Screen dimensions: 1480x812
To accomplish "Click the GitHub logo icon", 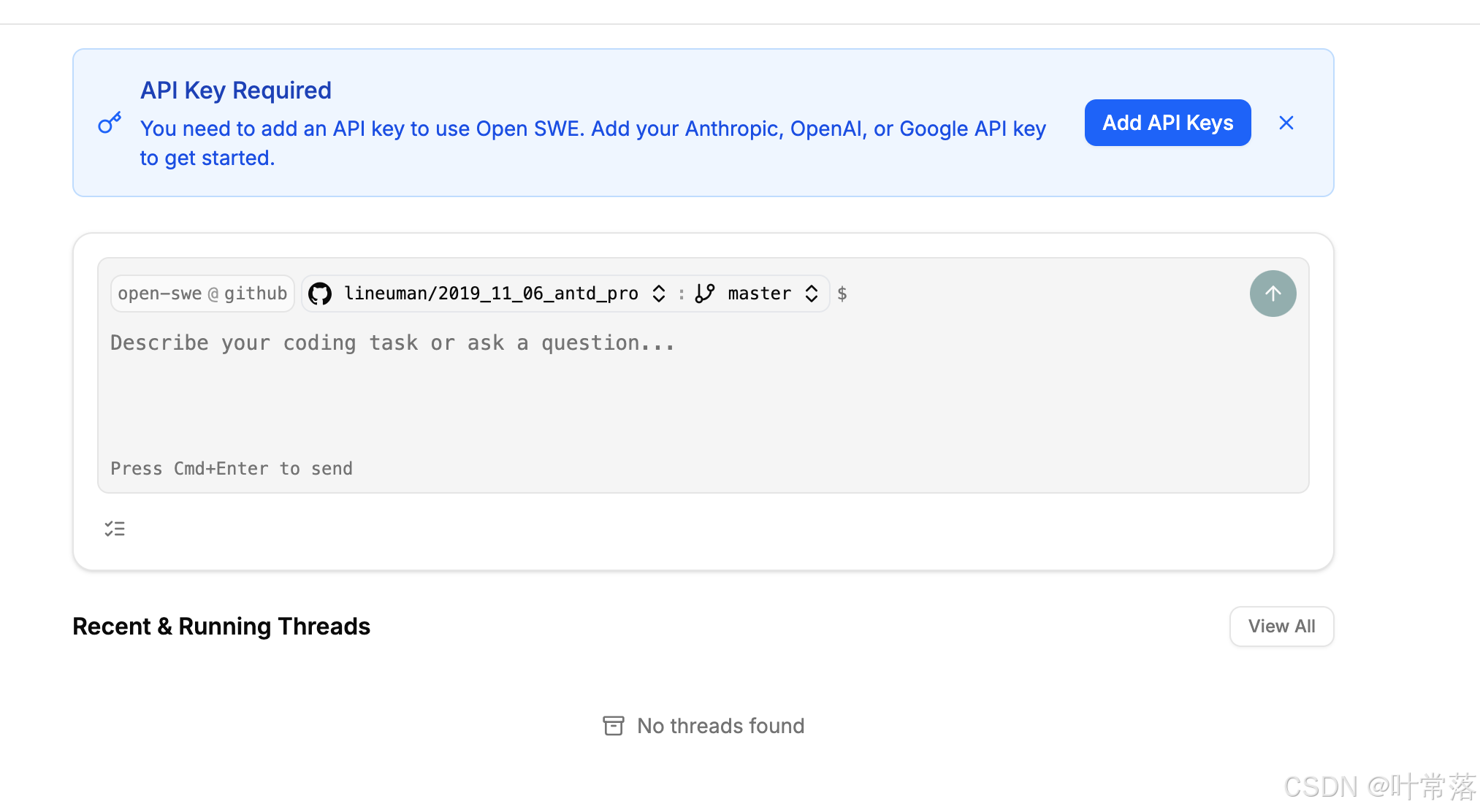I will point(320,294).
